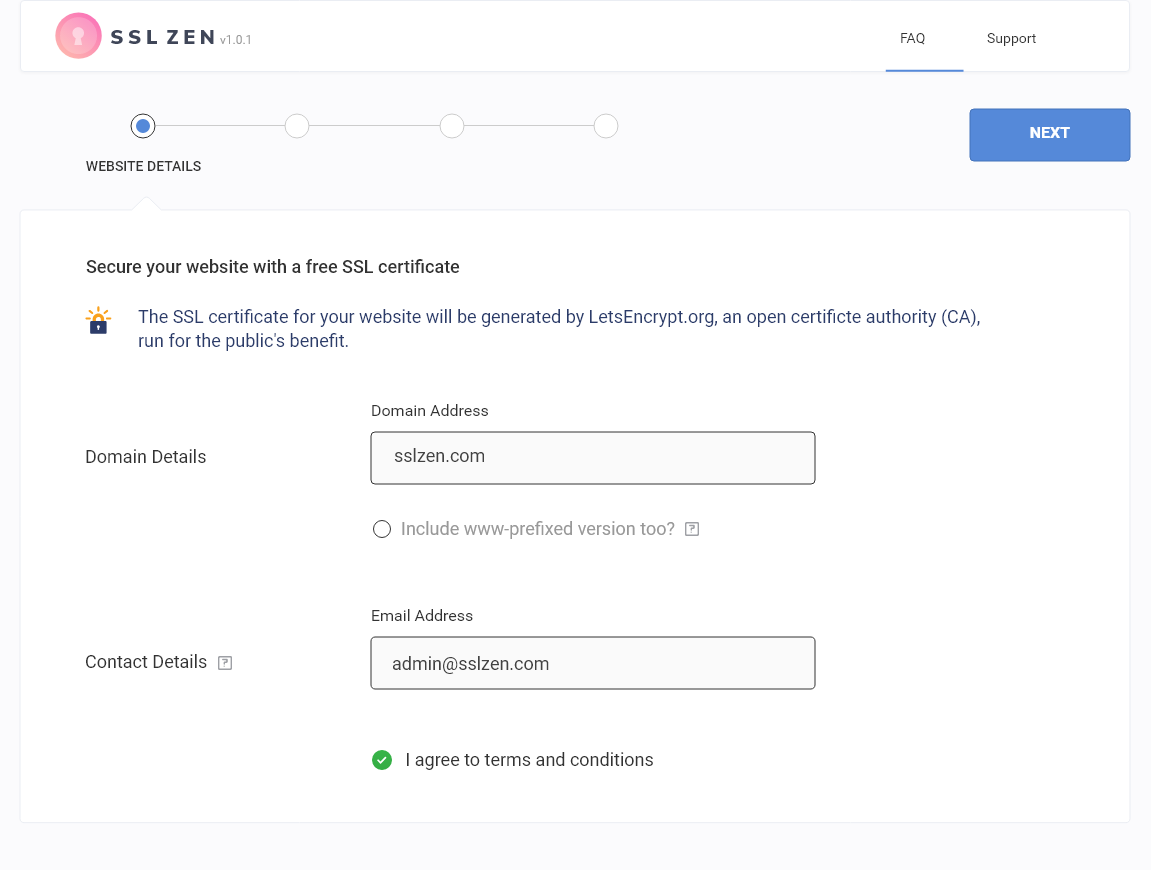This screenshot has width=1151, height=870.
Task: Click the third wizard step circle
Action: [x=452, y=126]
